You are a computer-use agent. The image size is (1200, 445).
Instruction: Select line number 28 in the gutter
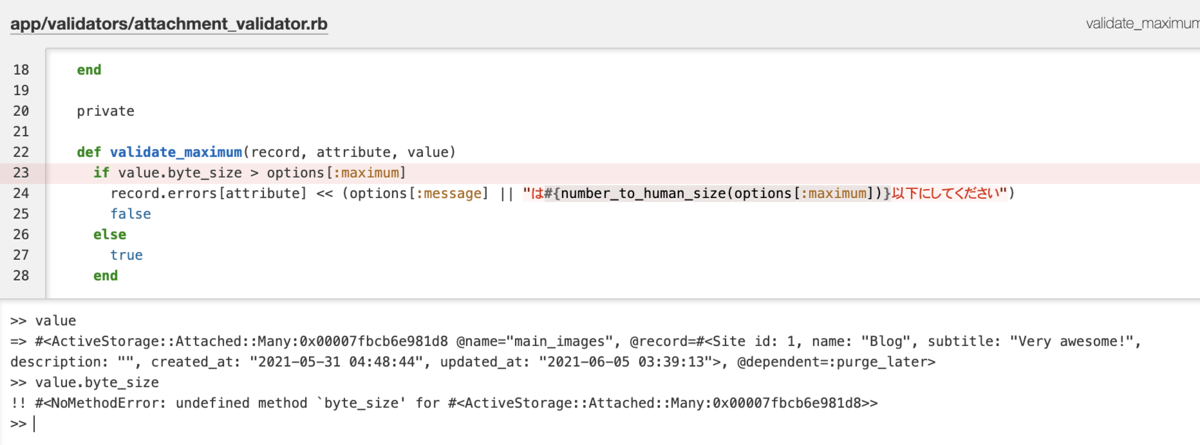point(22,275)
